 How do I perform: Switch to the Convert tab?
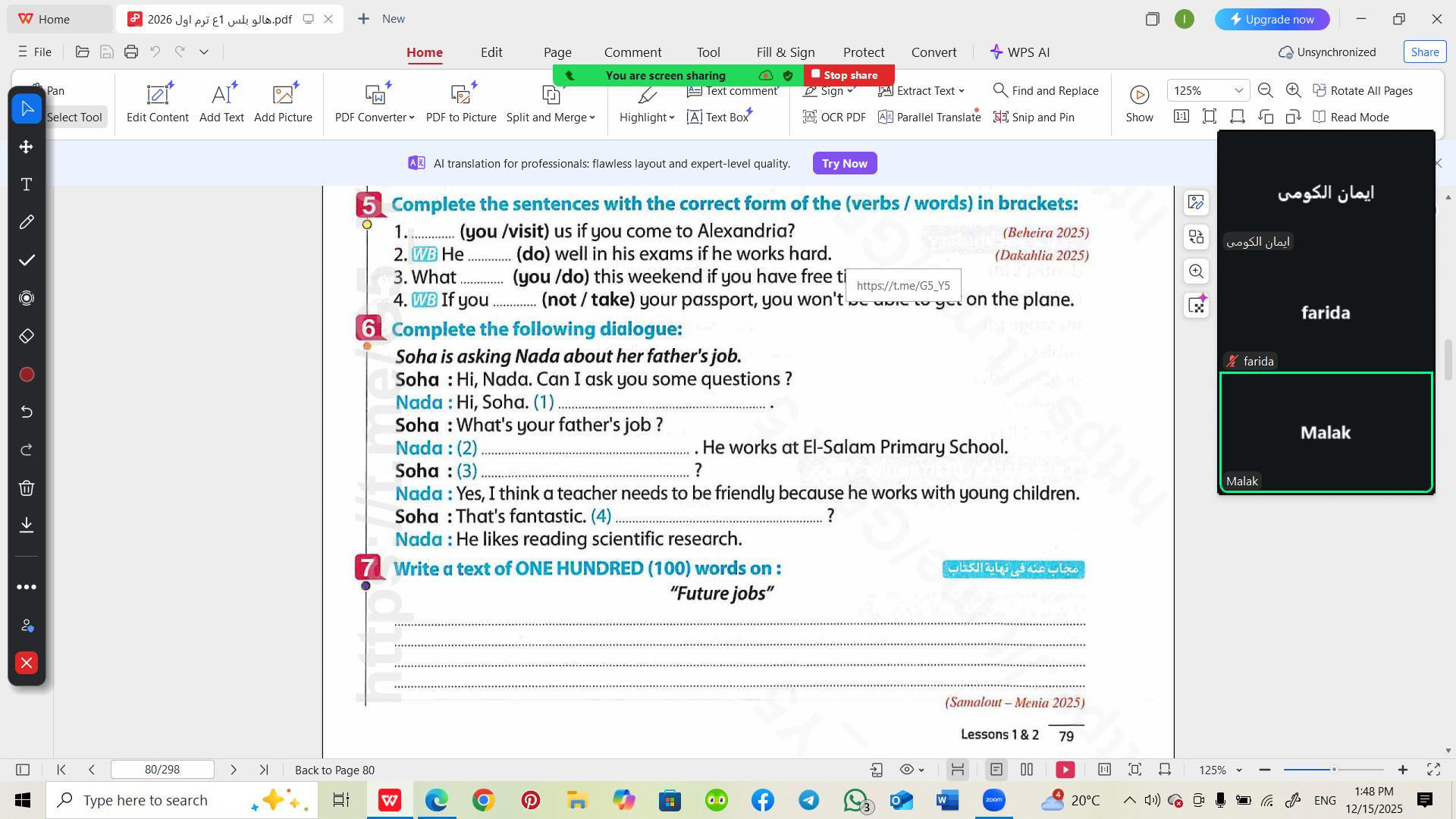(x=934, y=52)
